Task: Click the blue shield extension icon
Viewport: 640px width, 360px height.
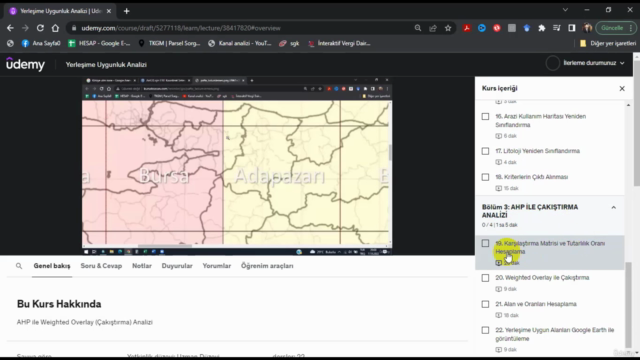Action: [x=527, y=28]
